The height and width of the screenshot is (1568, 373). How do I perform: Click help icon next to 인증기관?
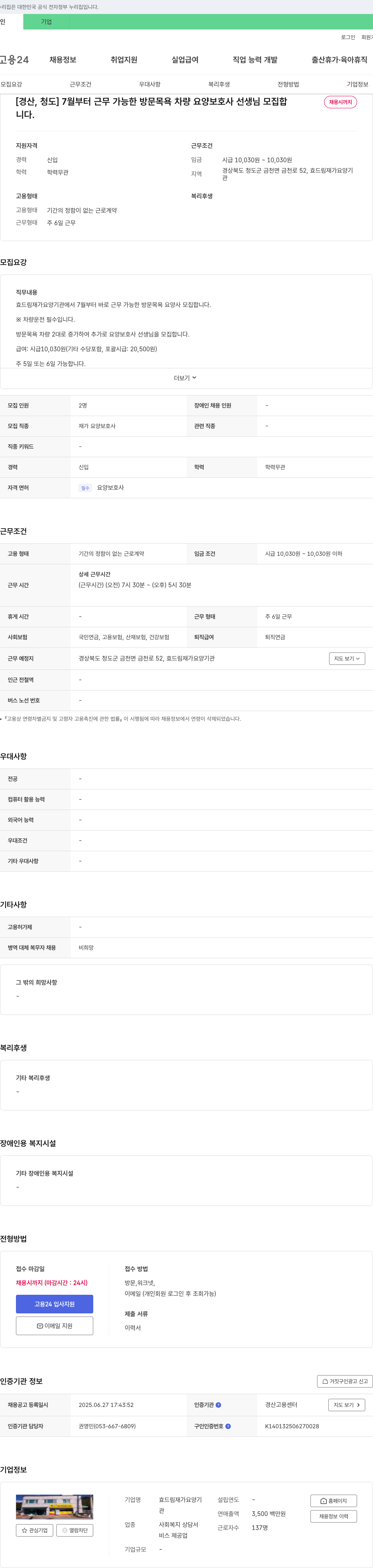(x=218, y=1405)
